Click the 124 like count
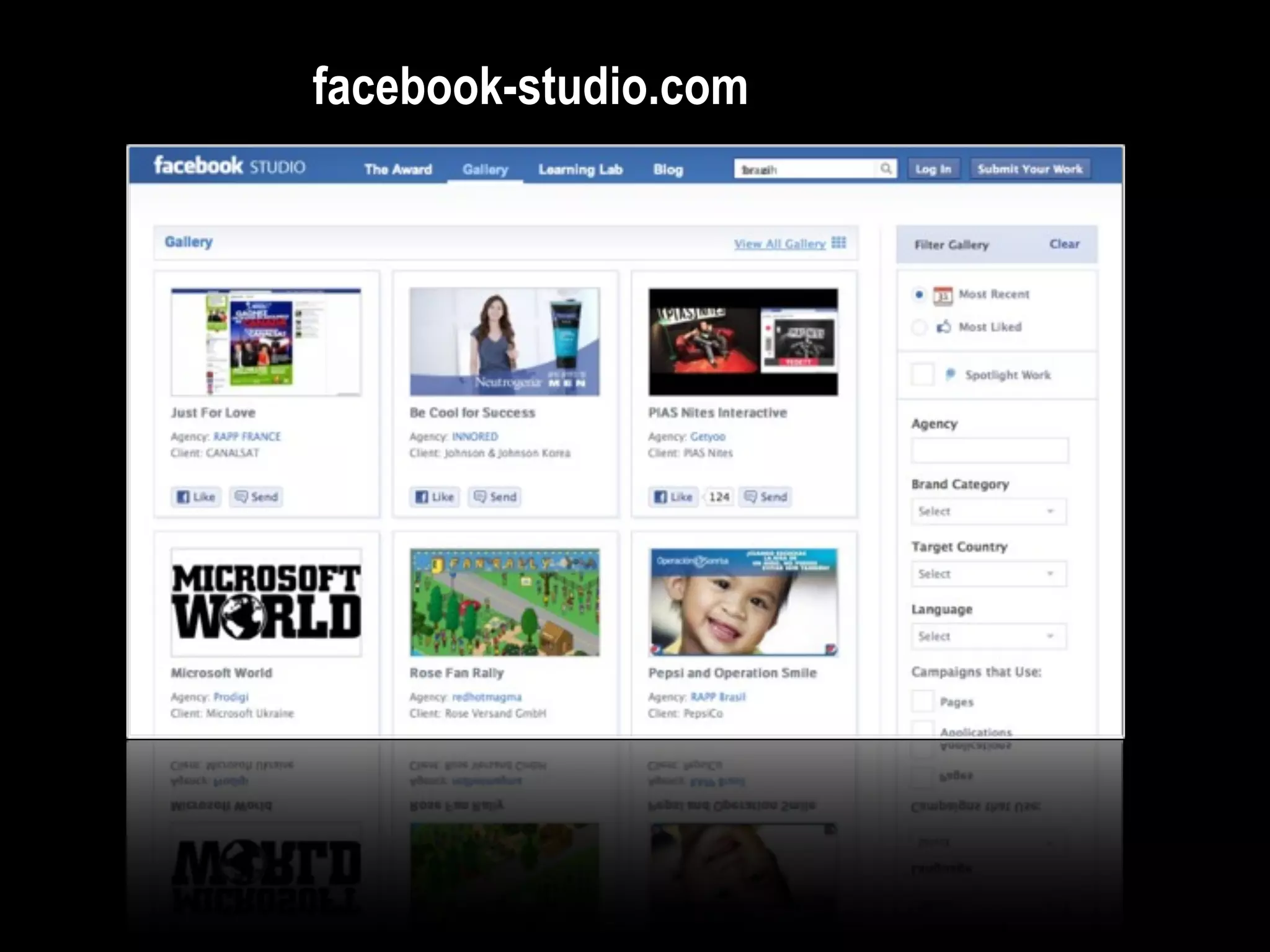1270x952 pixels. 719,497
